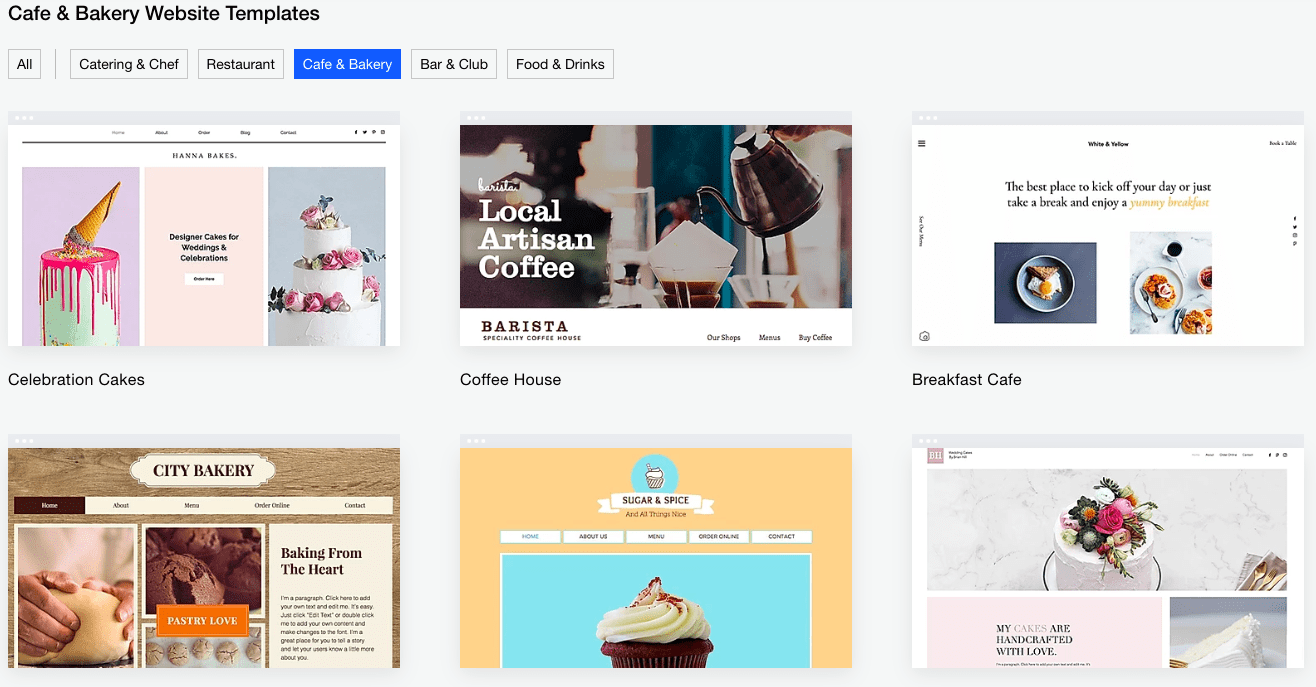Choose the Restaurant category filter
This screenshot has width=1316, height=687.
241,64
